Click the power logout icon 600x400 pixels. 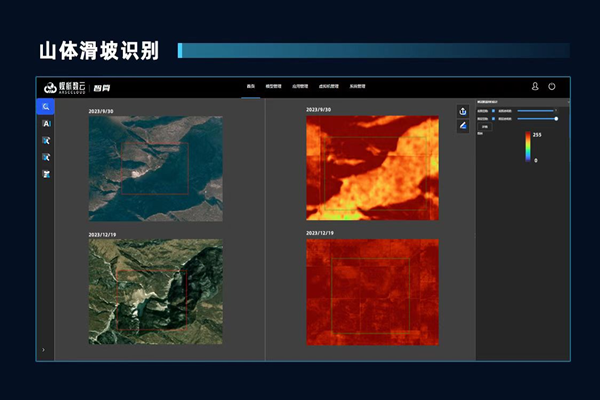pyautogui.click(x=552, y=87)
